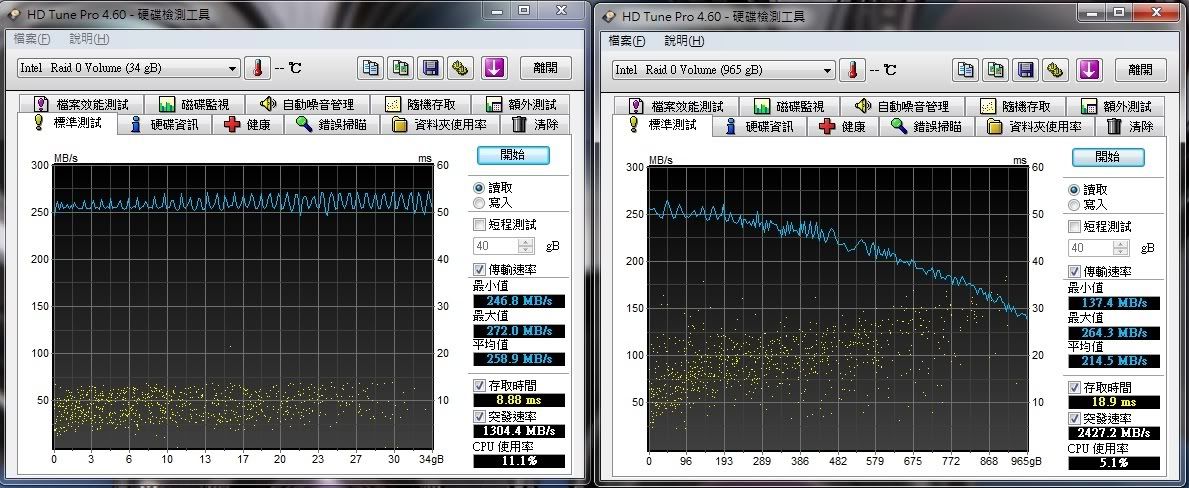1189x488 pixels.
Task: Open 34 gB volume drive dropdown
Action: 128,68
